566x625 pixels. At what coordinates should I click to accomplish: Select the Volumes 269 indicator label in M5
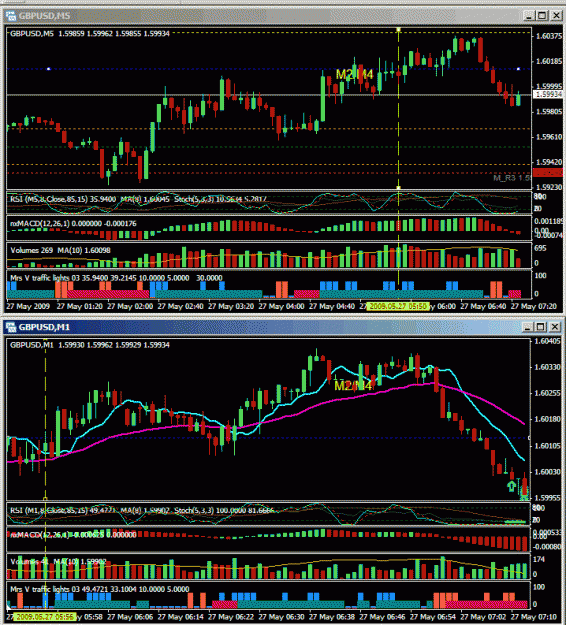point(60,250)
